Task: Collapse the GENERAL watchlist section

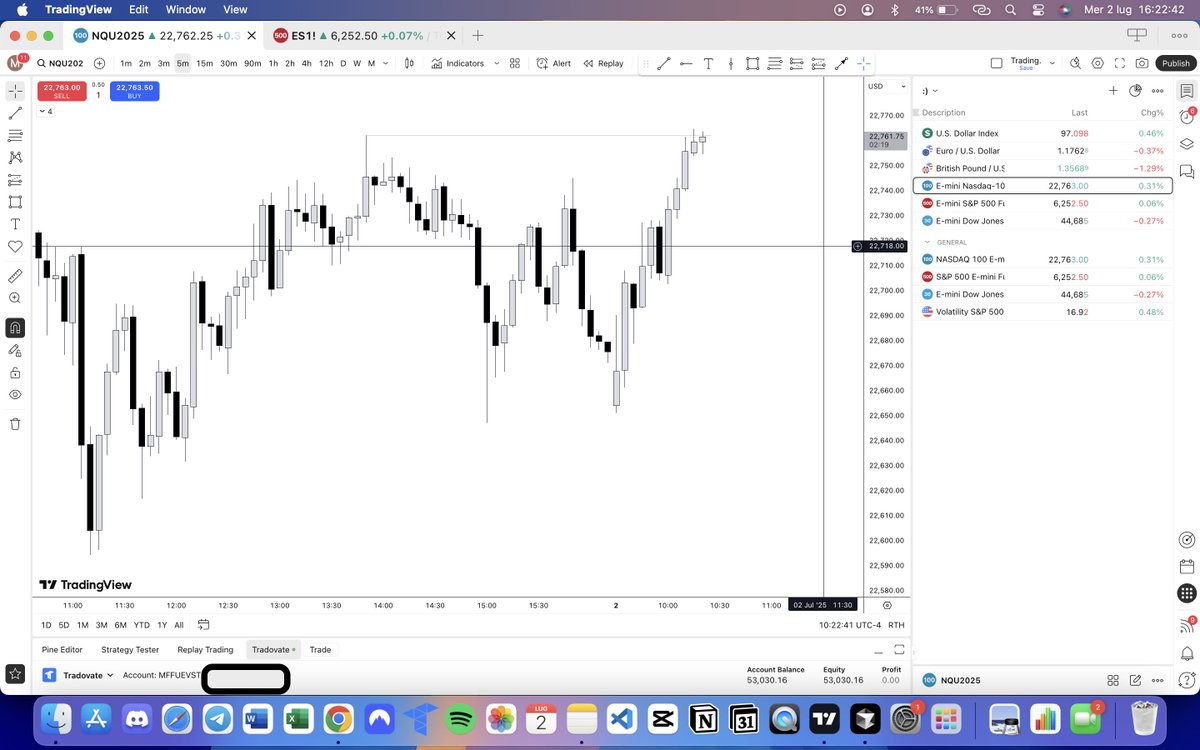Action: [927, 242]
